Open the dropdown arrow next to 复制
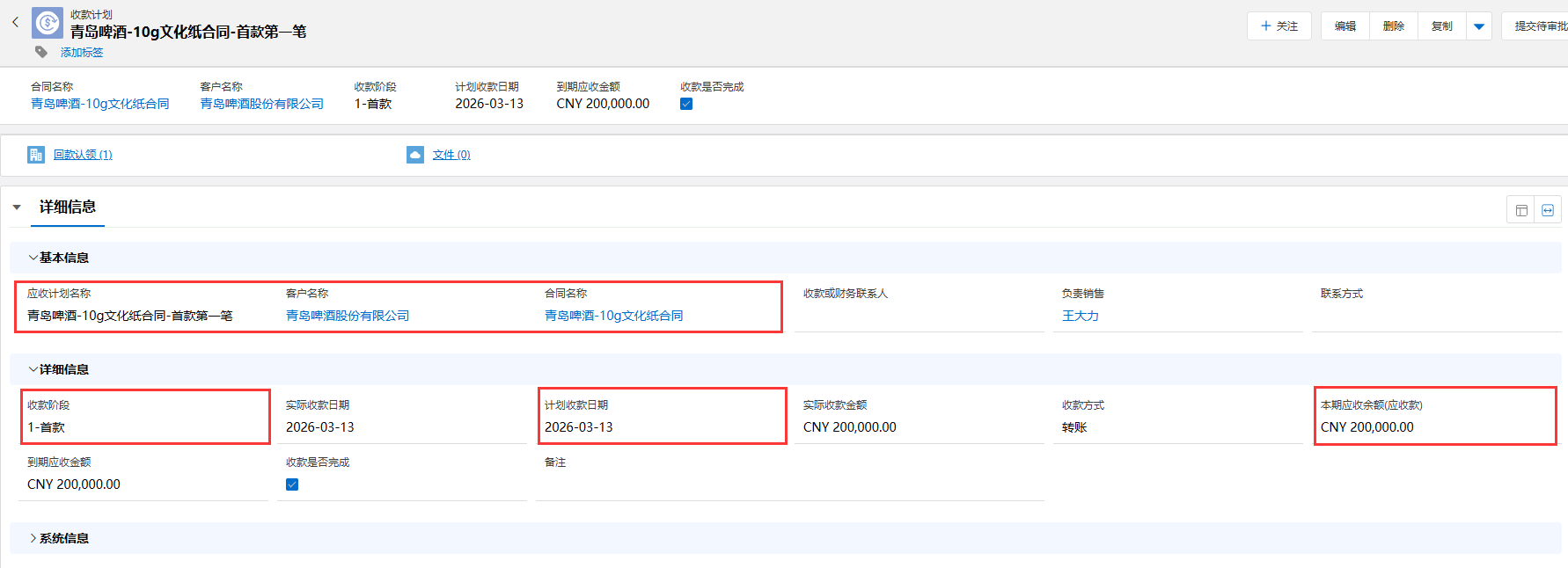The image size is (1568, 568). click(x=1479, y=26)
